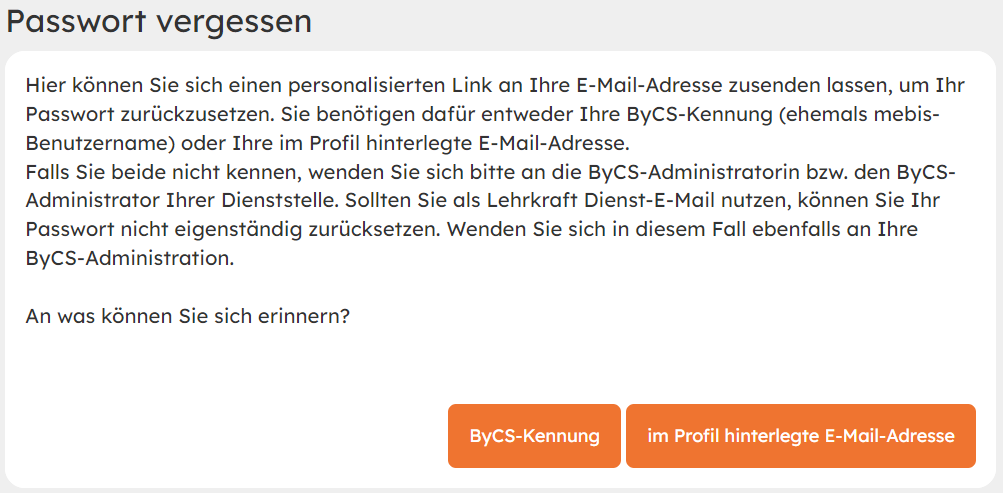Choose the "im Profil hinterlegte E-Mail-Adresse" button
This screenshot has height=493, width=1003.
pyautogui.click(x=800, y=436)
